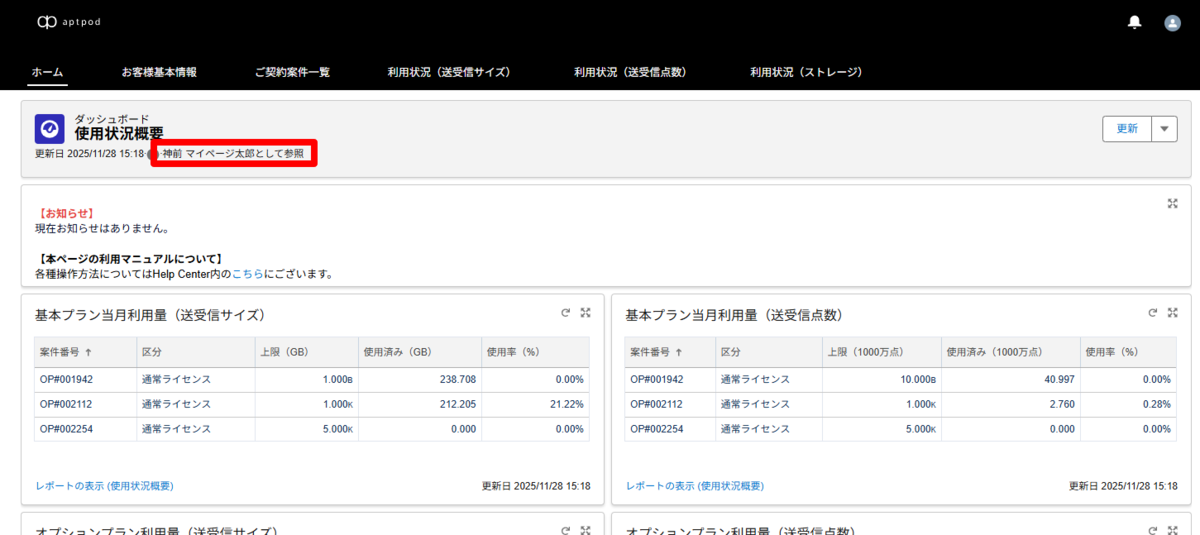Sort by 案件番号 in 送受信サイズ table
The height and width of the screenshot is (535, 1200).
click(85, 352)
